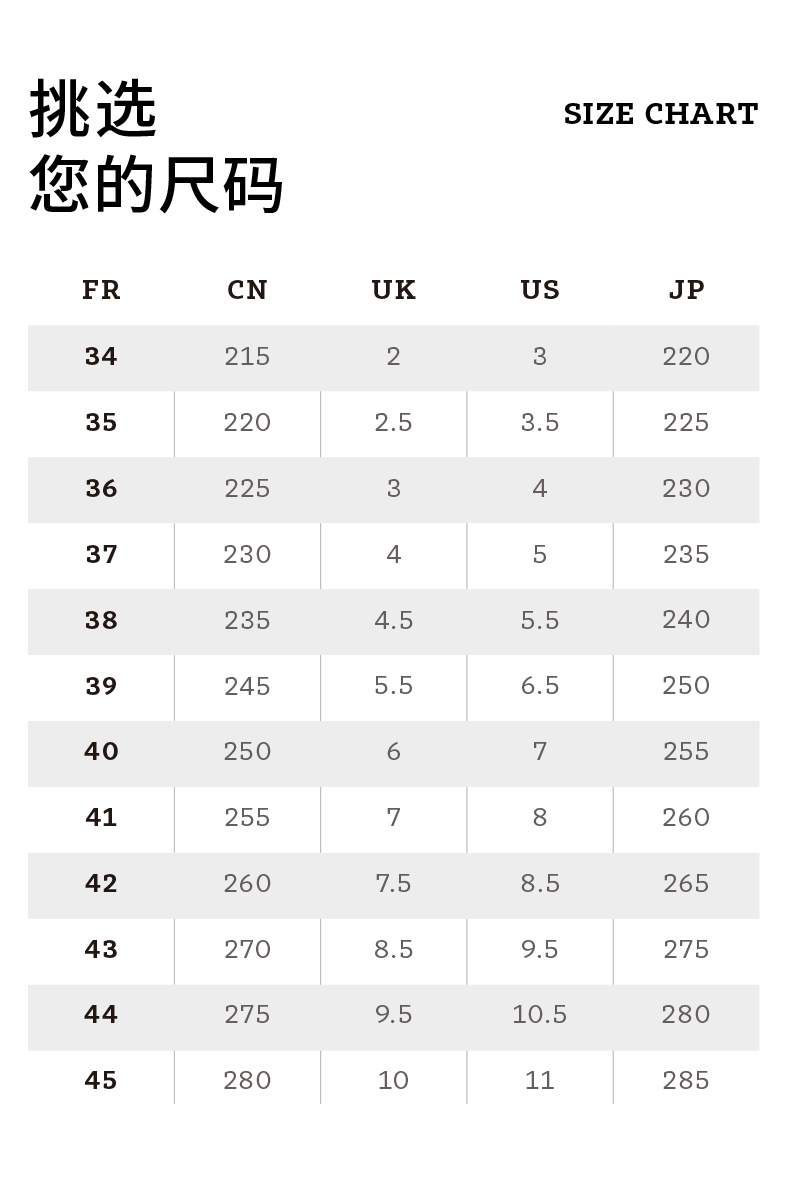The height and width of the screenshot is (1180, 790).
Task: Click CN value 245 in row 39
Action: (x=247, y=687)
